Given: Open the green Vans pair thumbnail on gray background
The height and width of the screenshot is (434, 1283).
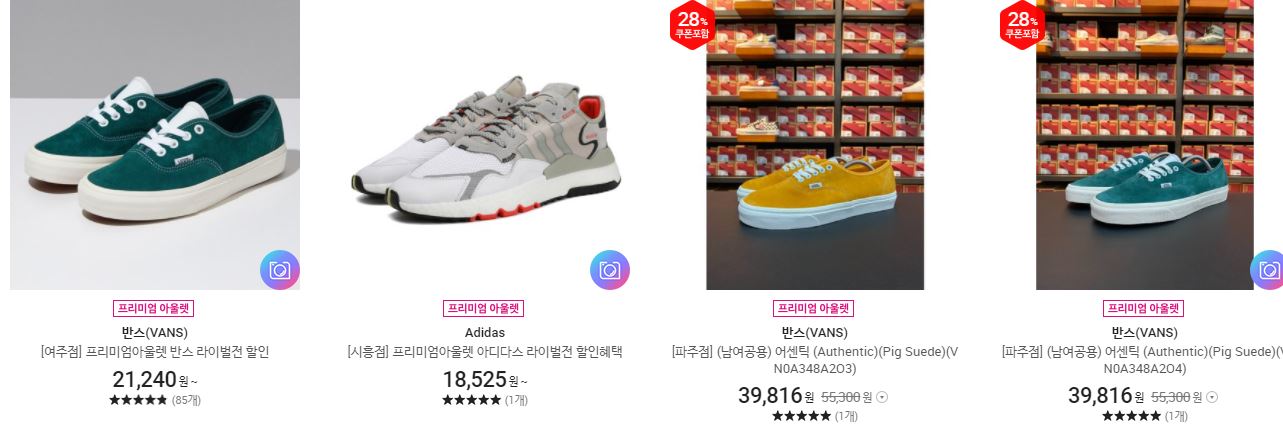Looking at the screenshot, I should point(155,145).
